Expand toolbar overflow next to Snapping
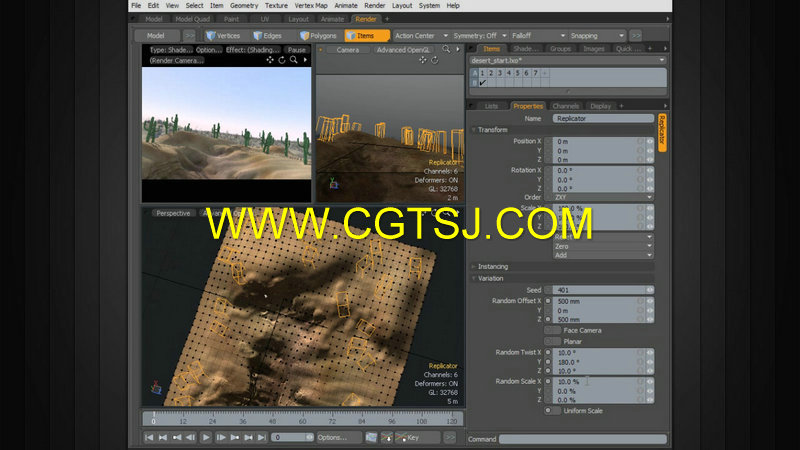The height and width of the screenshot is (450, 800). click(635, 36)
